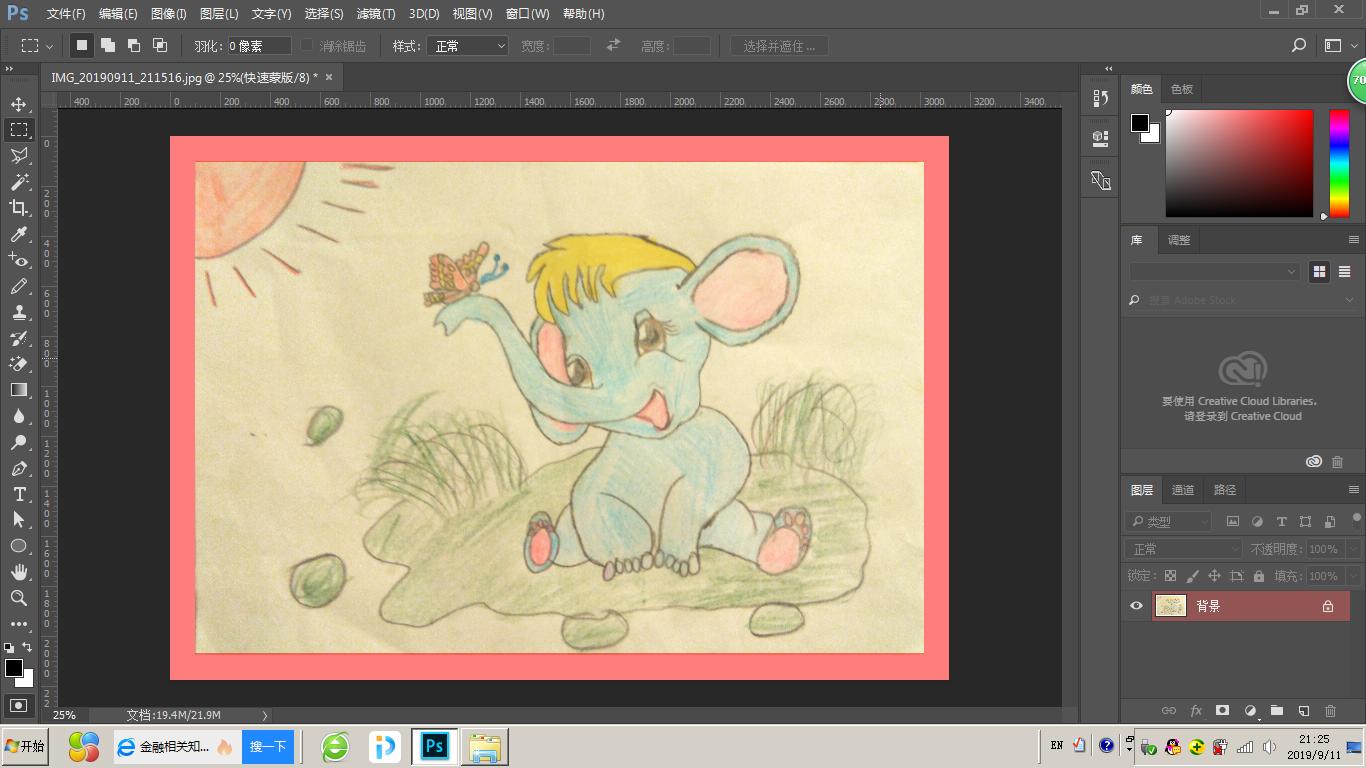Select the Crop tool
This screenshot has width=1366, height=768.
click(x=18, y=208)
